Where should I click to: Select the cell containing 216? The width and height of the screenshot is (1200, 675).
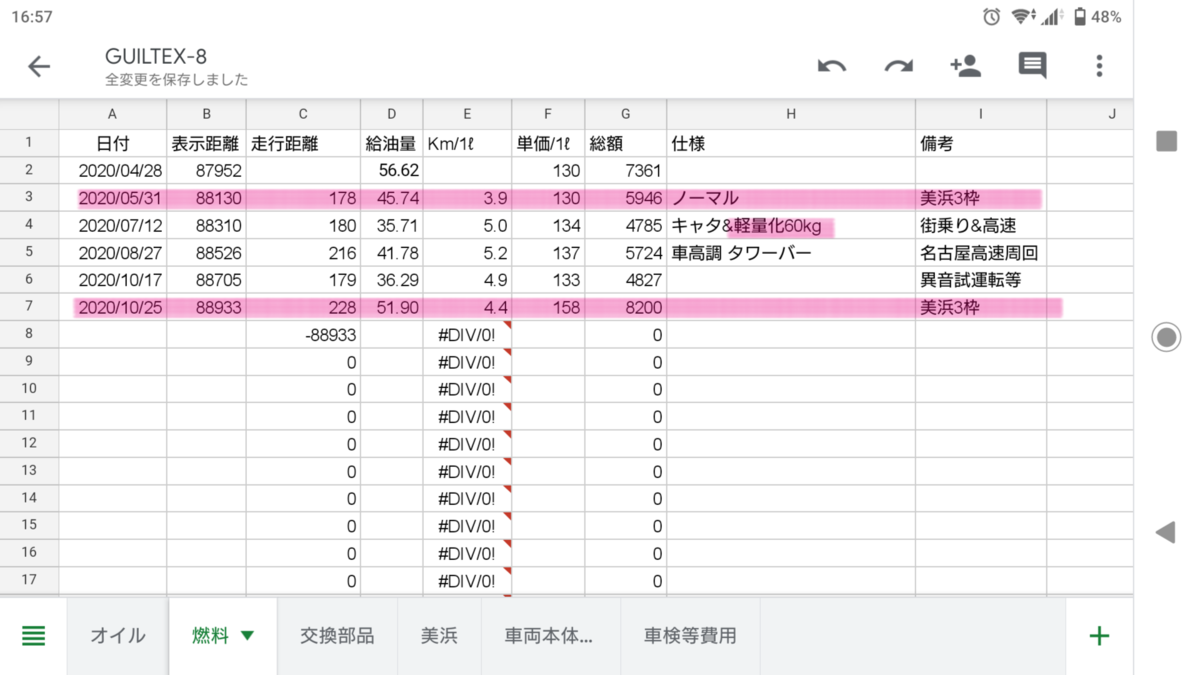tap(304, 253)
